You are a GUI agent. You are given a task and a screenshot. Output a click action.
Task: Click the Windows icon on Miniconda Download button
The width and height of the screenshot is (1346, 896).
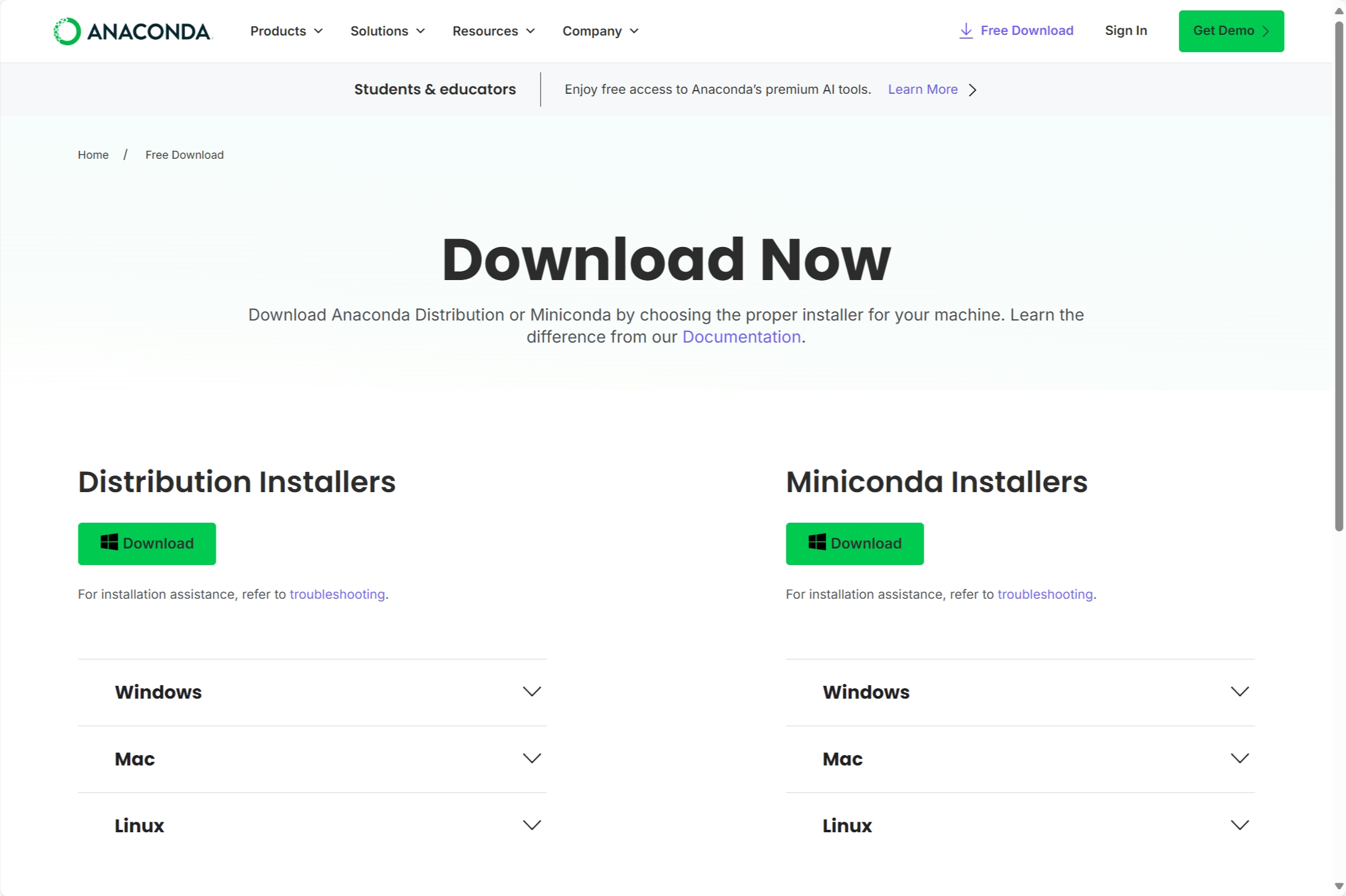tap(816, 543)
